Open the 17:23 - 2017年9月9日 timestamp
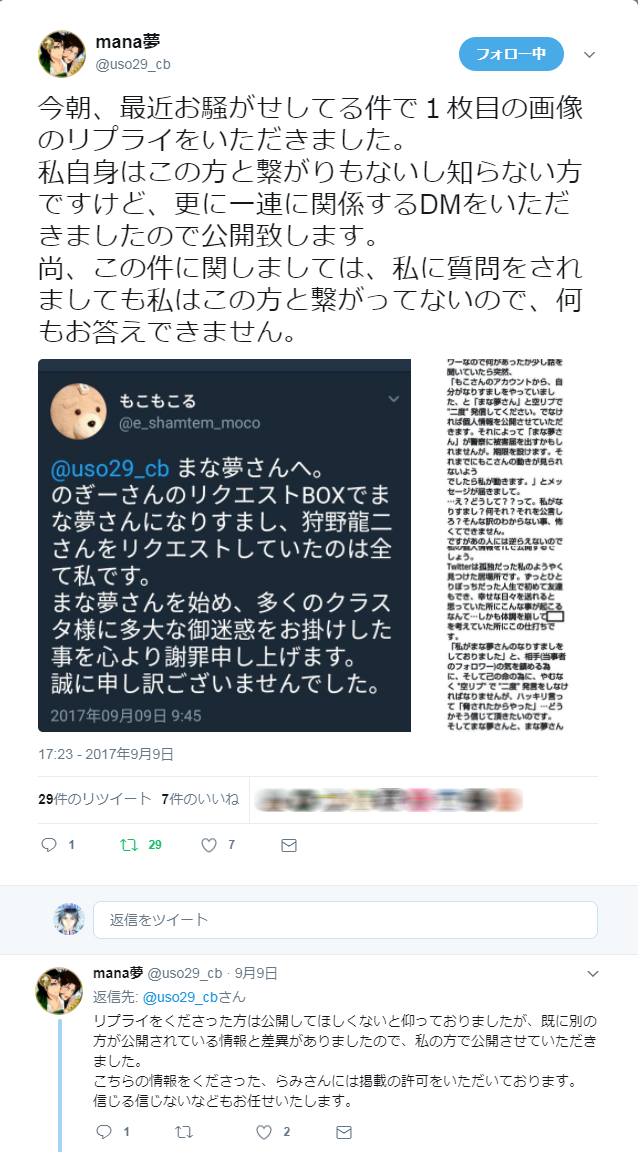Viewport: 638px width, 1152px height. coord(106,754)
